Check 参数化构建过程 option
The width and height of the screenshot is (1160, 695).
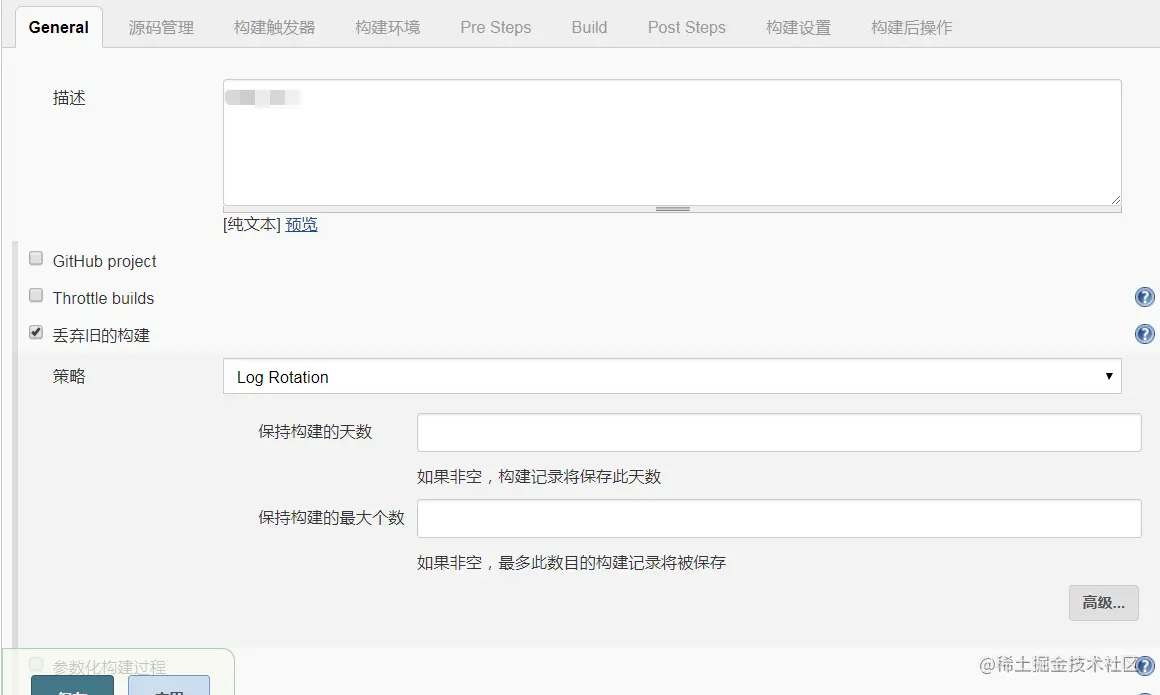tap(36, 662)
